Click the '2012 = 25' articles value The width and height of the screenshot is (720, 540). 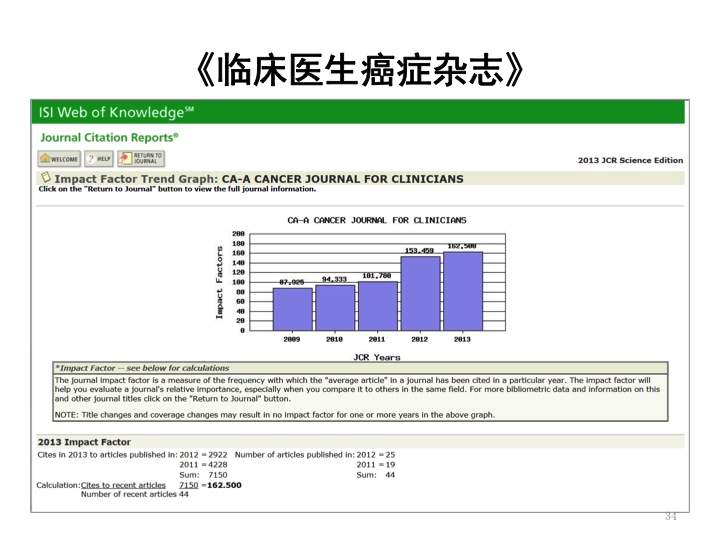coord(376,455)
